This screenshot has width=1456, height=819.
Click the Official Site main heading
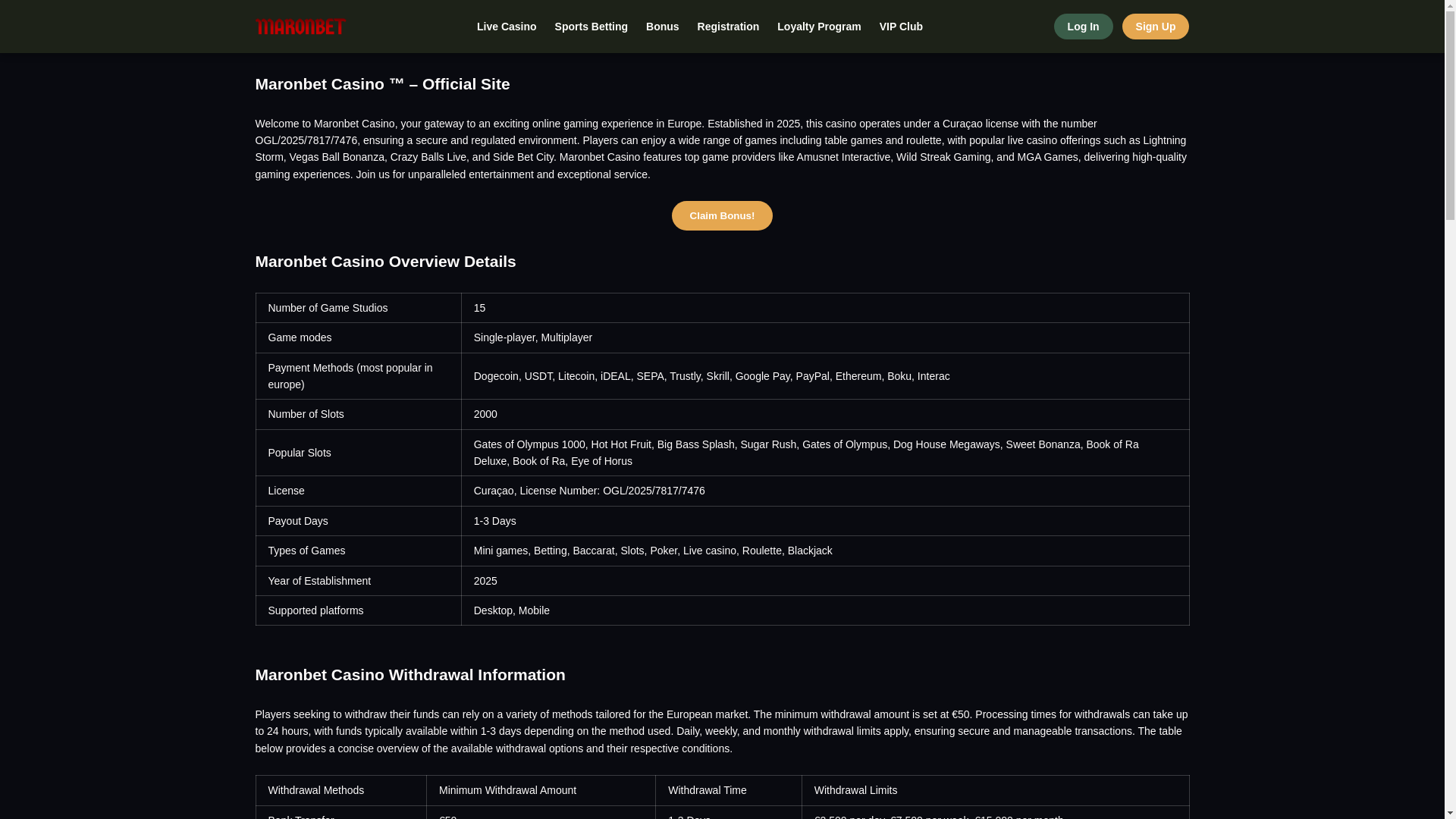382,84
